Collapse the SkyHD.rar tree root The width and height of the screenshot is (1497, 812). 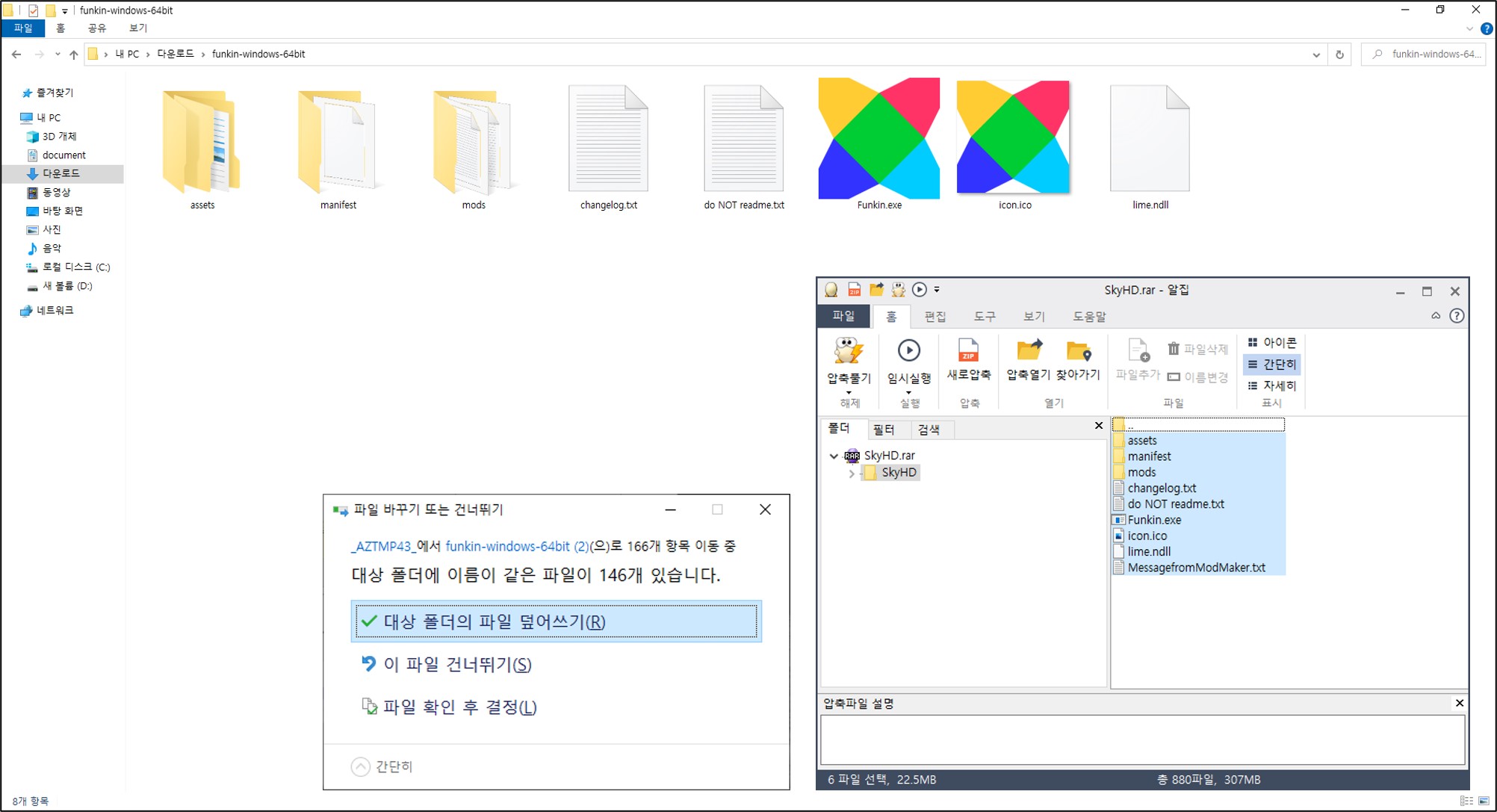click(x=834, y=456)
